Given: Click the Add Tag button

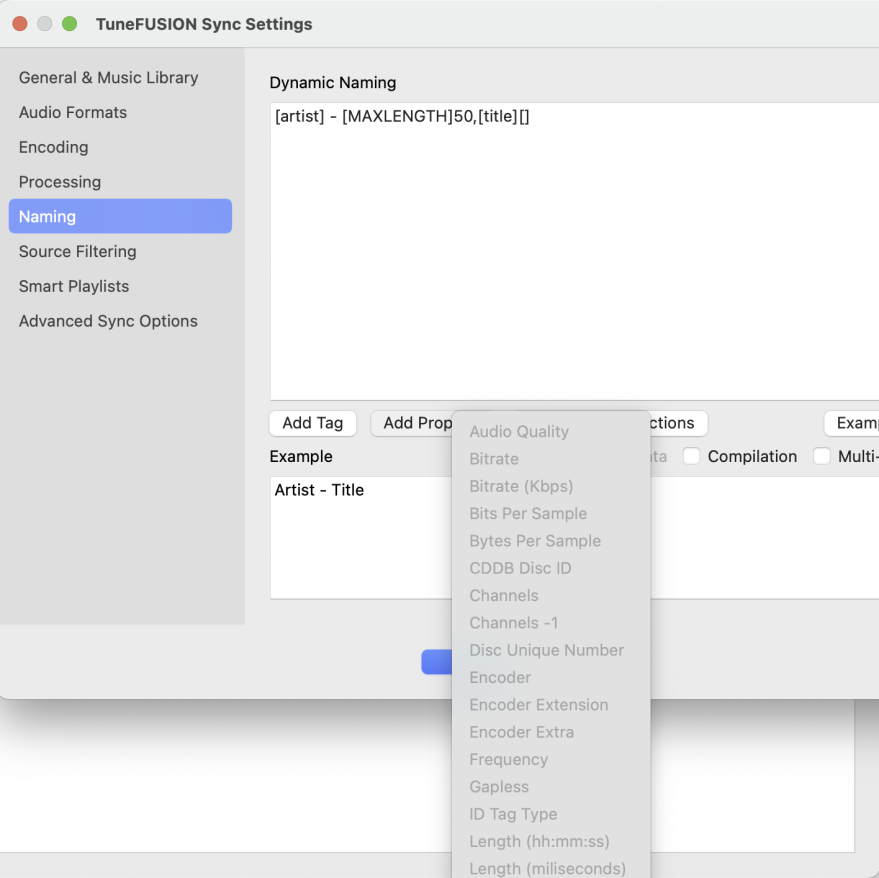Looking at the screenshot, I should [313, 423].
